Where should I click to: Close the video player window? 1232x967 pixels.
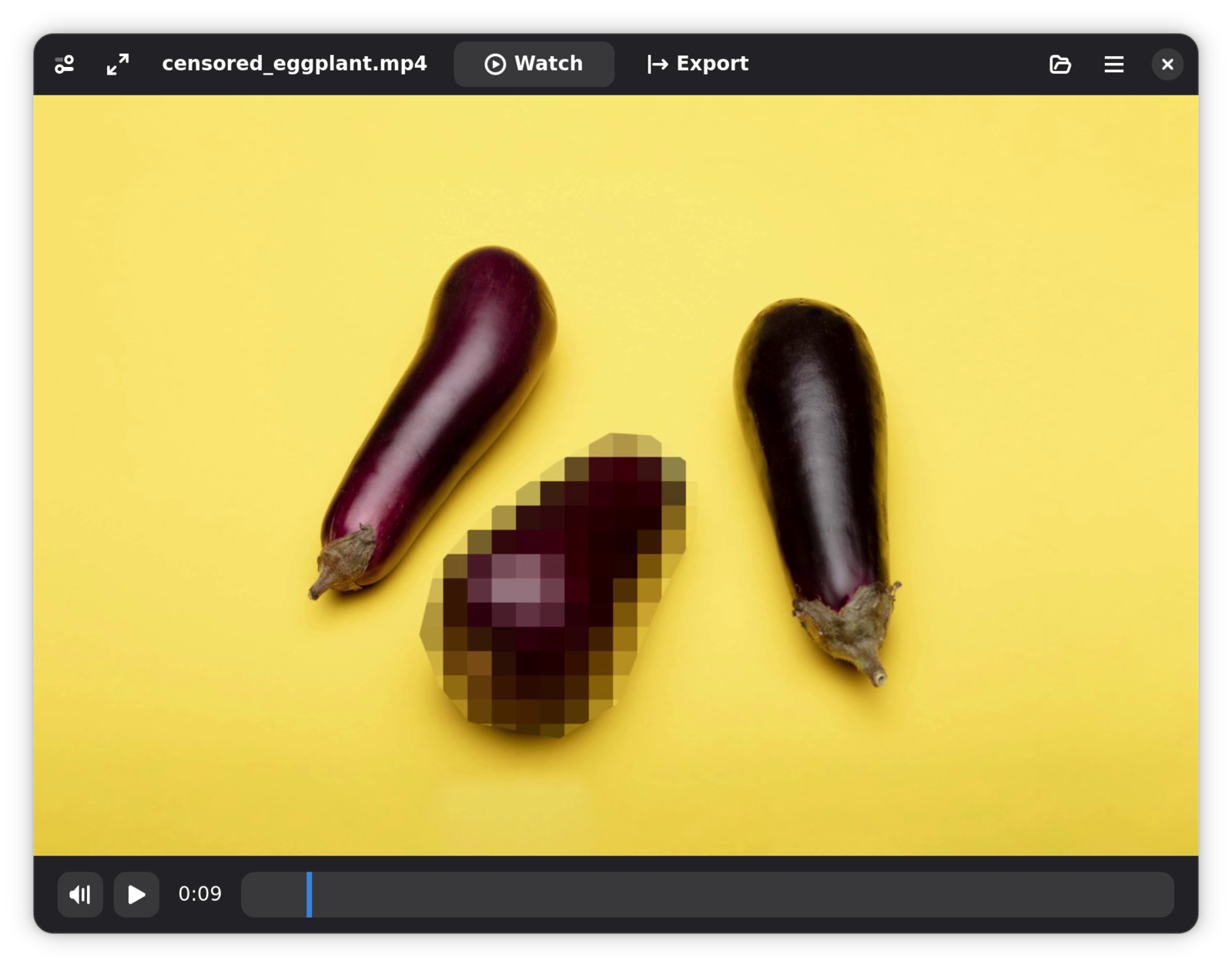[1167, 64]
